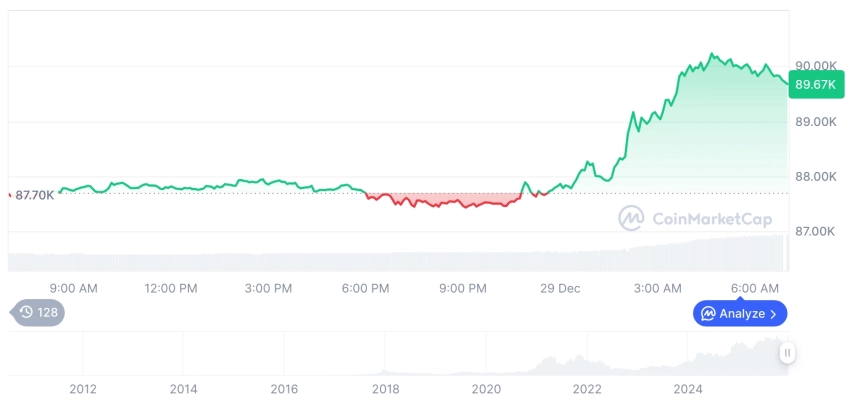This screenshot has width=860, height=401.
Task: Click the 87.70K opening price label
Action: pyautogui.click(x=35, y=195)
